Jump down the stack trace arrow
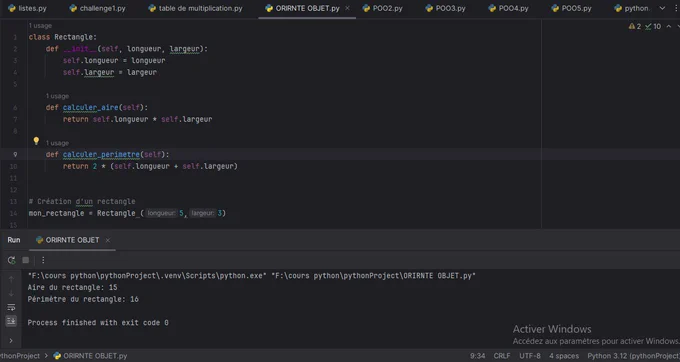Viewport: 680px width, 362px height. tap(11, 294)
